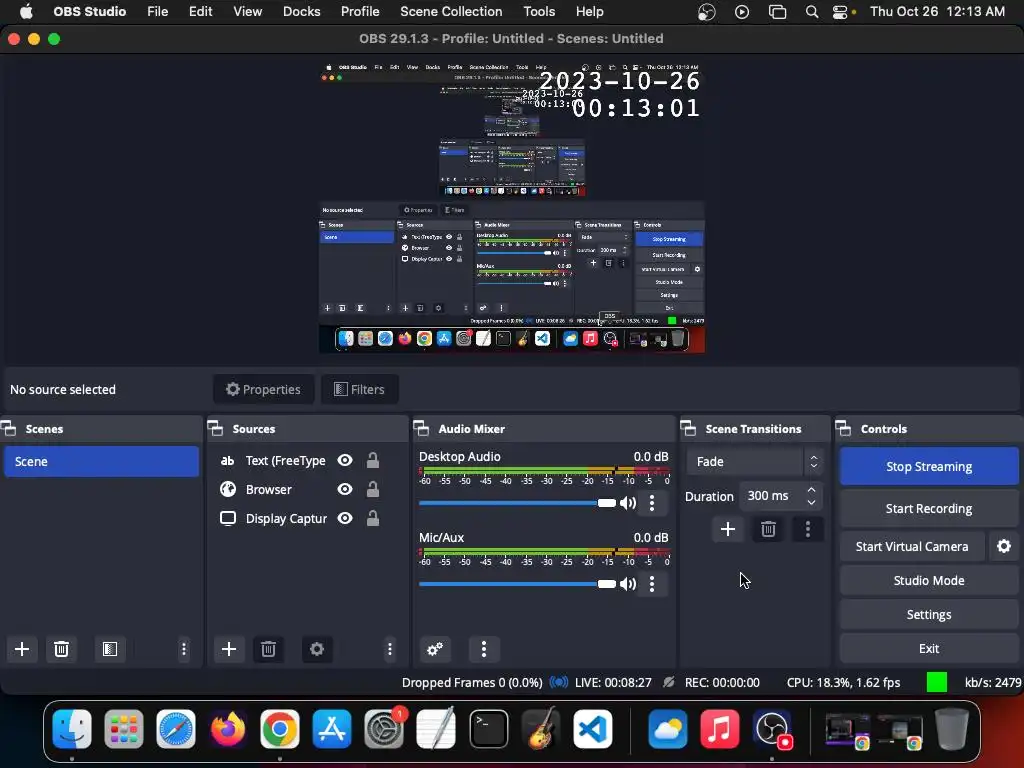1024x768 pixels.
Task: Open the Fade transition dropdown
Action: (x=755, y=461)
